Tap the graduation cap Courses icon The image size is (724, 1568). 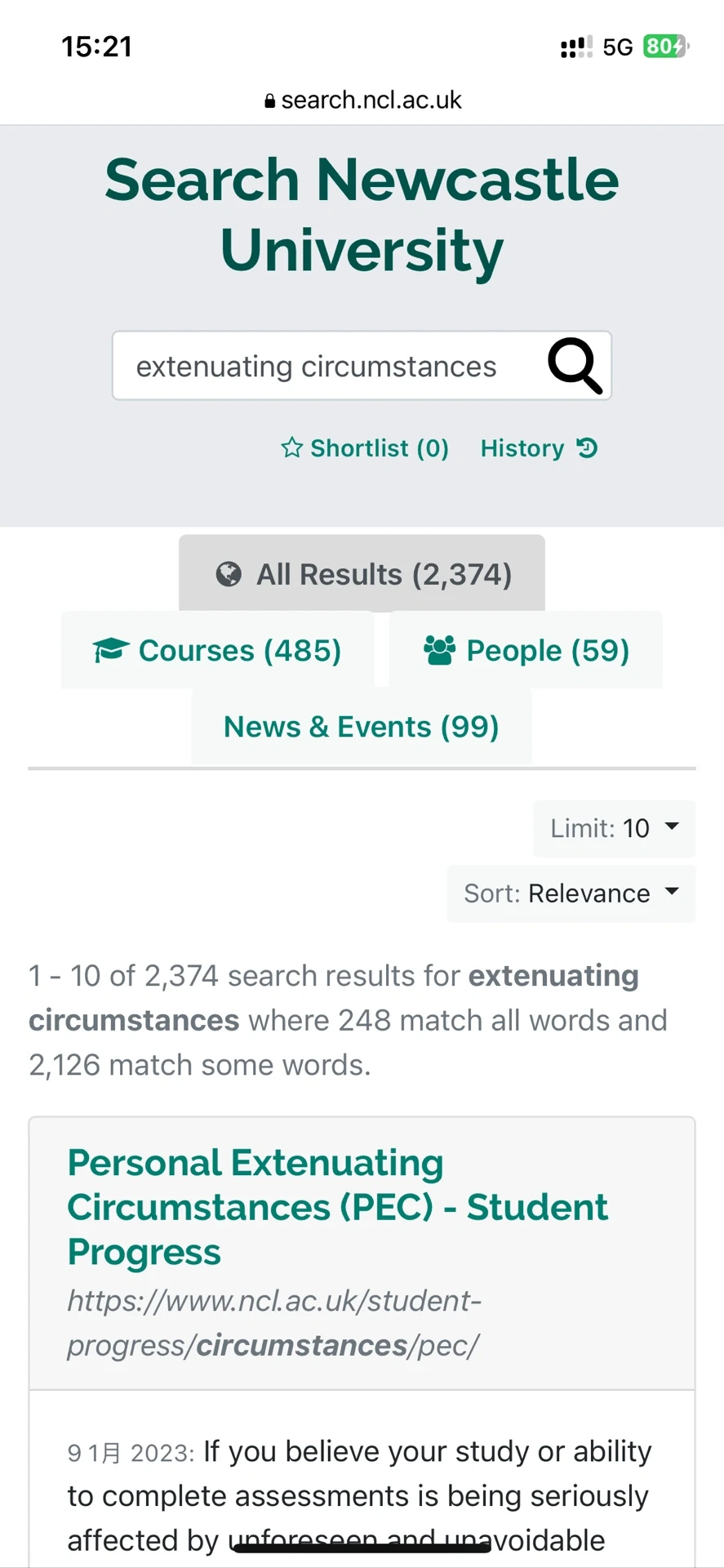click(111, 650)
